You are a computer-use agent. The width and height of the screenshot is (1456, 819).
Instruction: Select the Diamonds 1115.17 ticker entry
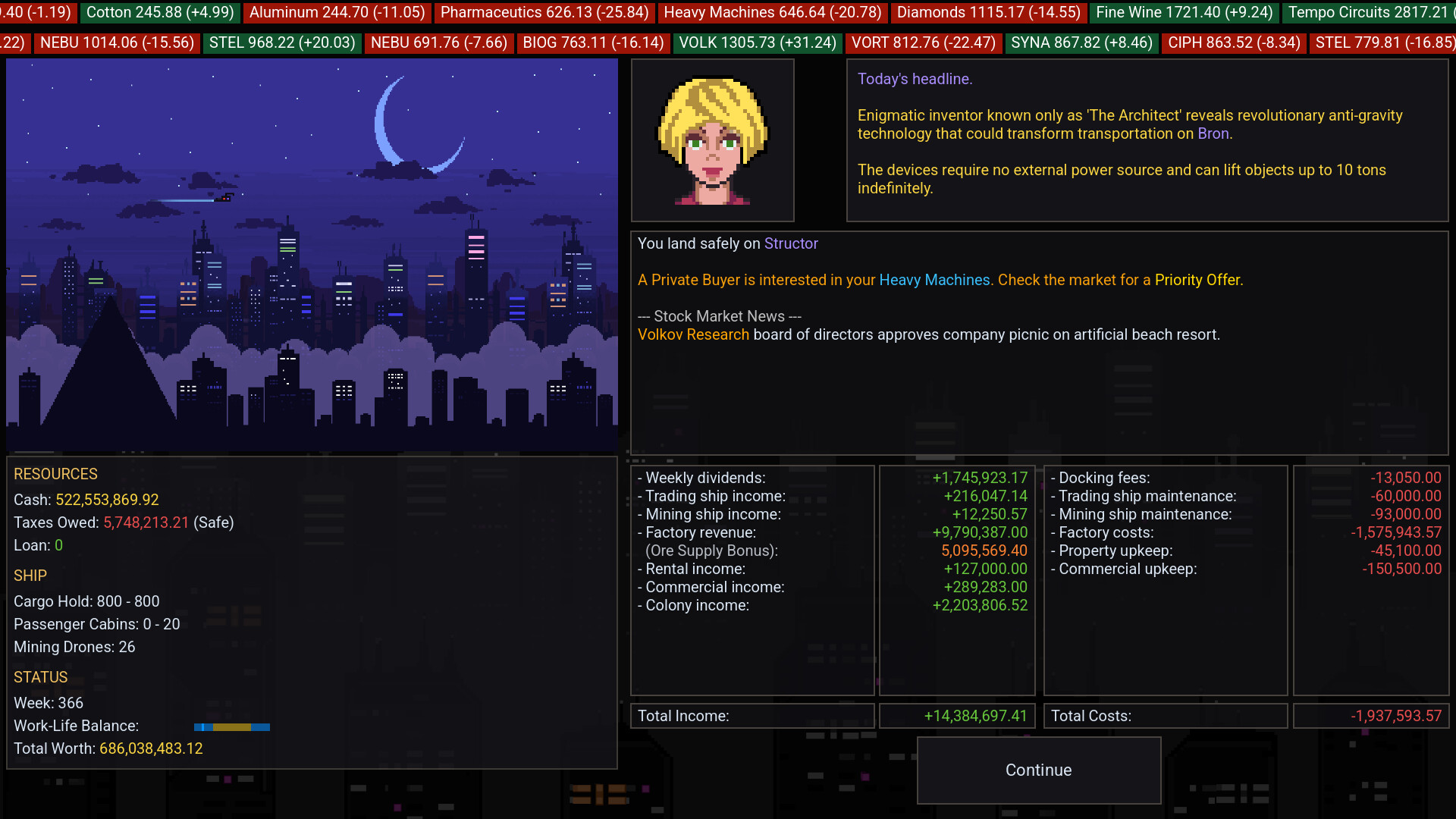[x=989, y=13]
